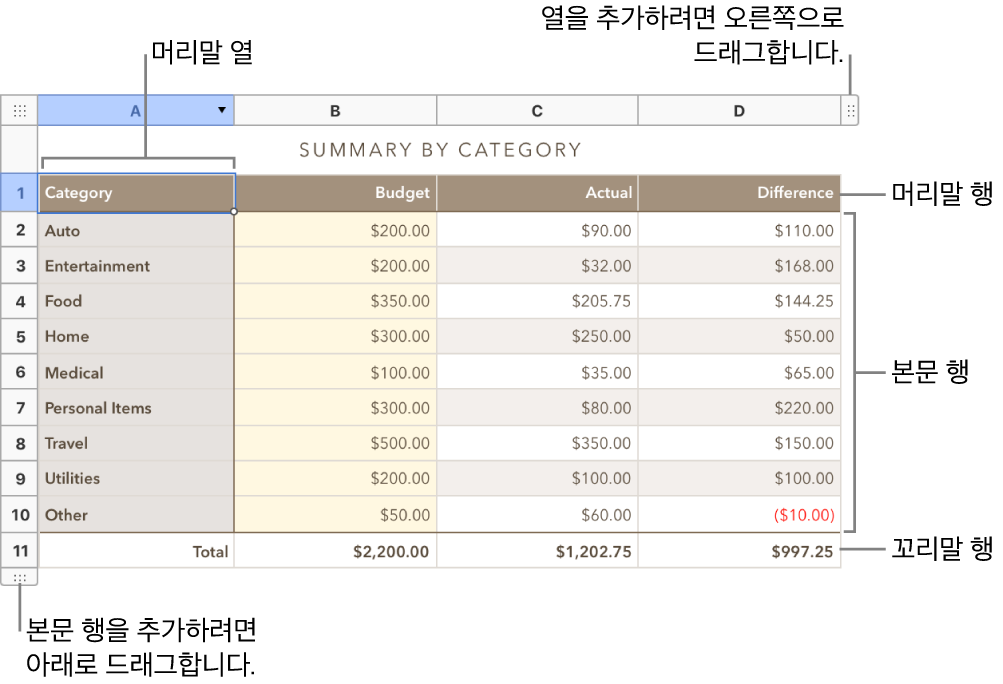Click the table title SUMMARY BY CATEGORY
Image resolution: width=1003 pixels, height=684 pixels.
coord(440,150)
